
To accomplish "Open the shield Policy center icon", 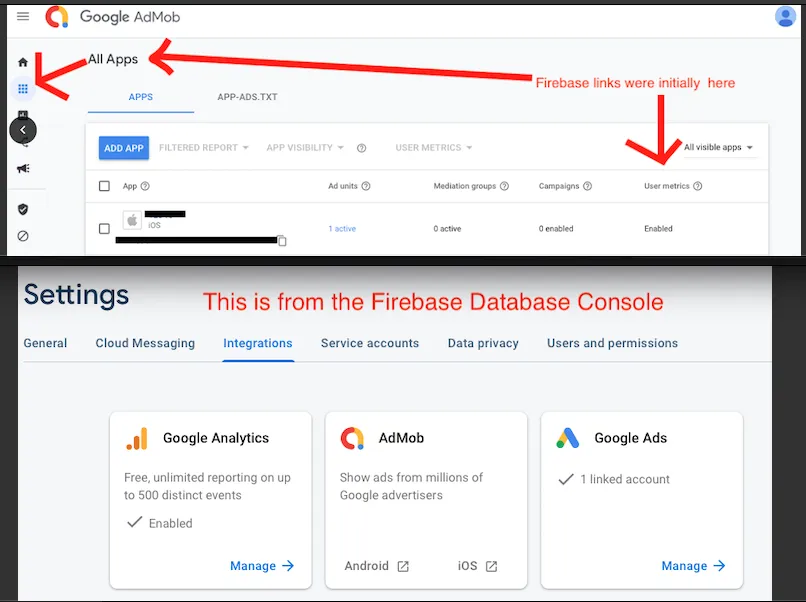I will (23, 209).
